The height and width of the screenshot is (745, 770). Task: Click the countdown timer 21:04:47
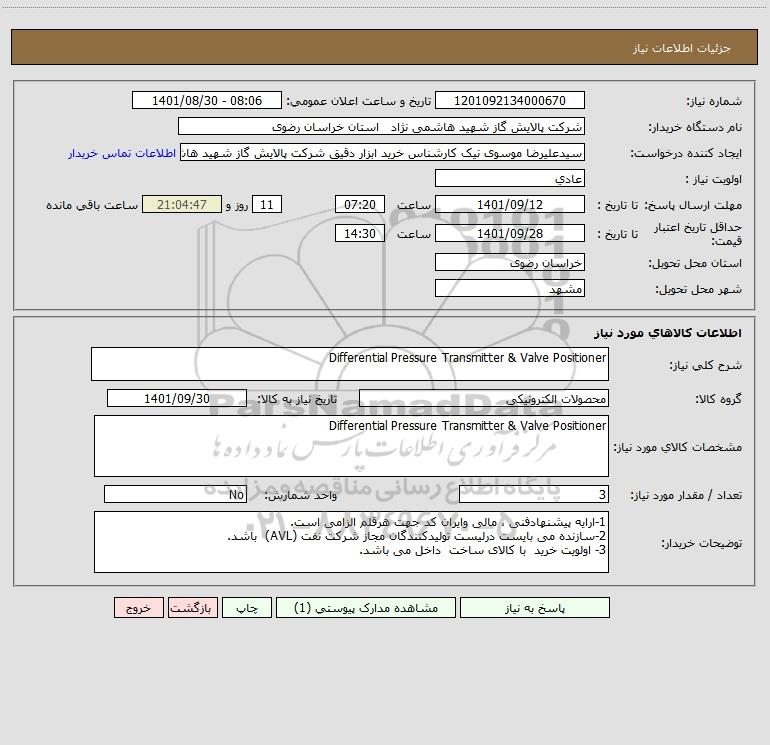pyautogui.click(x=182, y=204)
